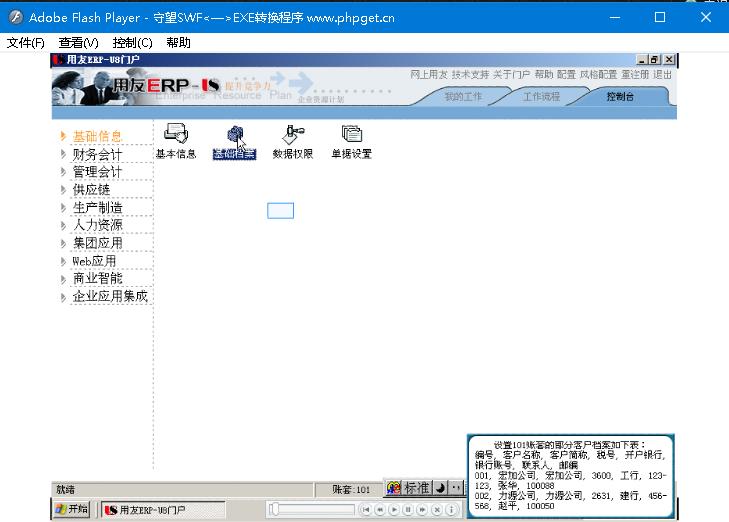Expand the 集团应用 arrow
This screenshot has height=522, width=729.
click(x=63, y=243)
